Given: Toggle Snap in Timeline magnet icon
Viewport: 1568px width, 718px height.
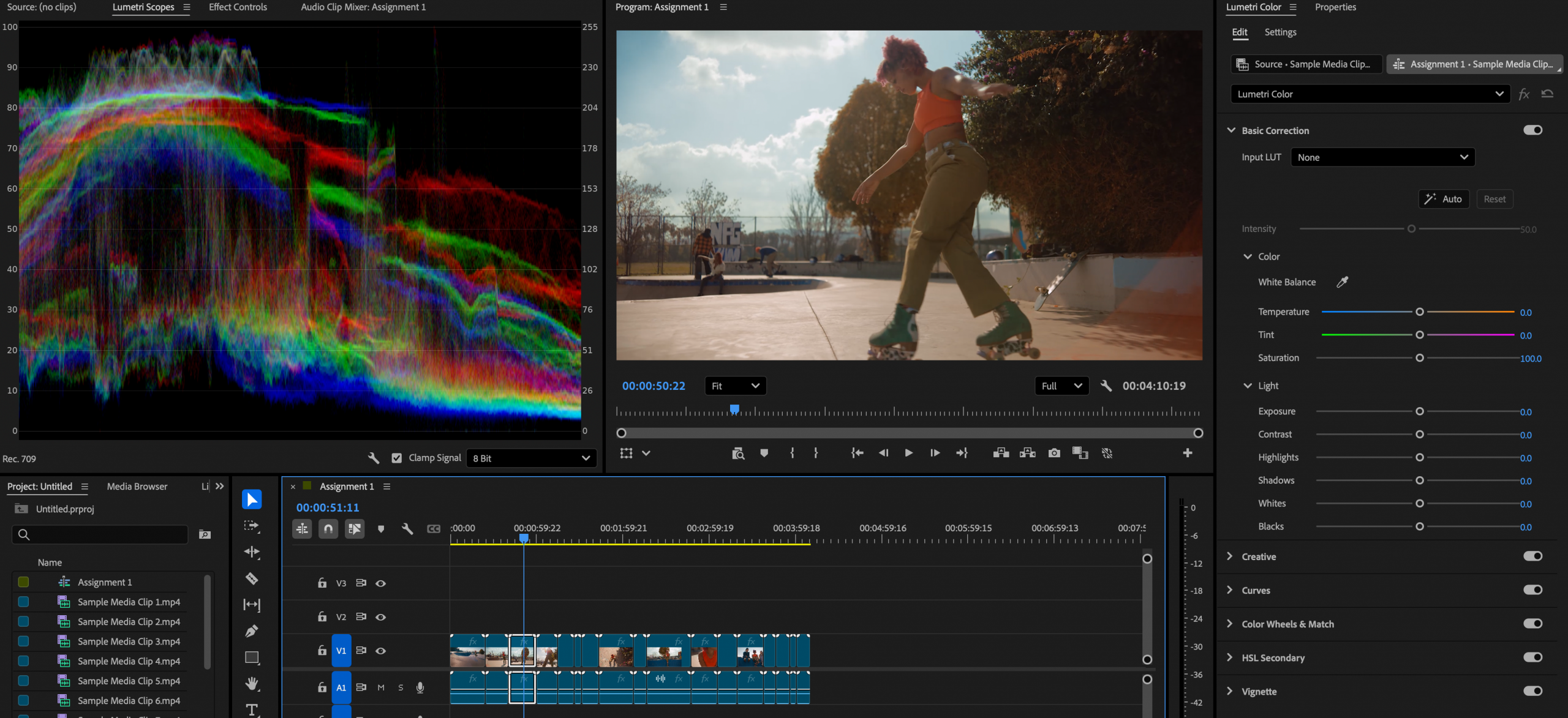Looking at the screenshot, I should coord(328,528).
